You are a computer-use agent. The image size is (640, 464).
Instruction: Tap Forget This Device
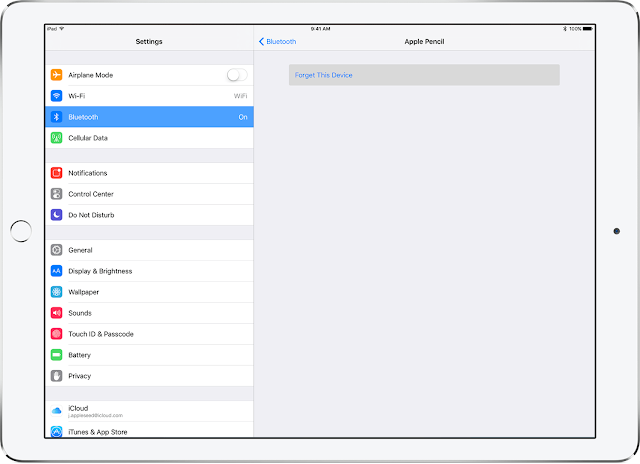pyautogui.click(x=424, y=75)
